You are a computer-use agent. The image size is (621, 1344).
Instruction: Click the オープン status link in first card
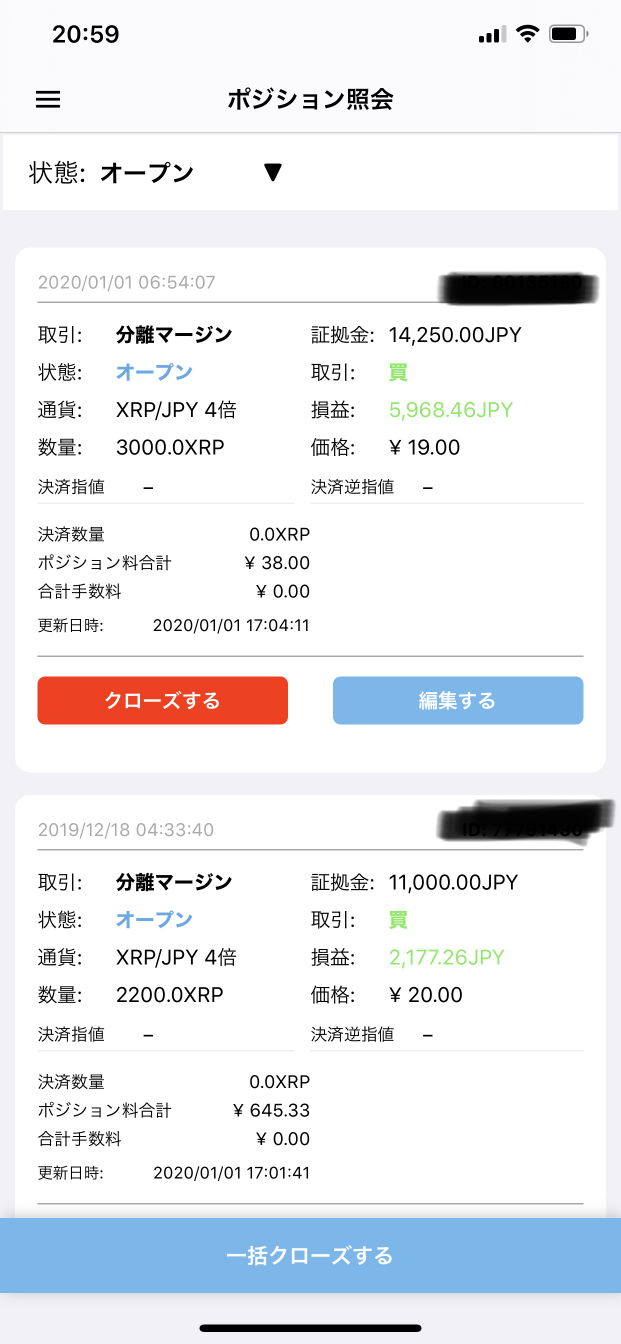[154, 372]
